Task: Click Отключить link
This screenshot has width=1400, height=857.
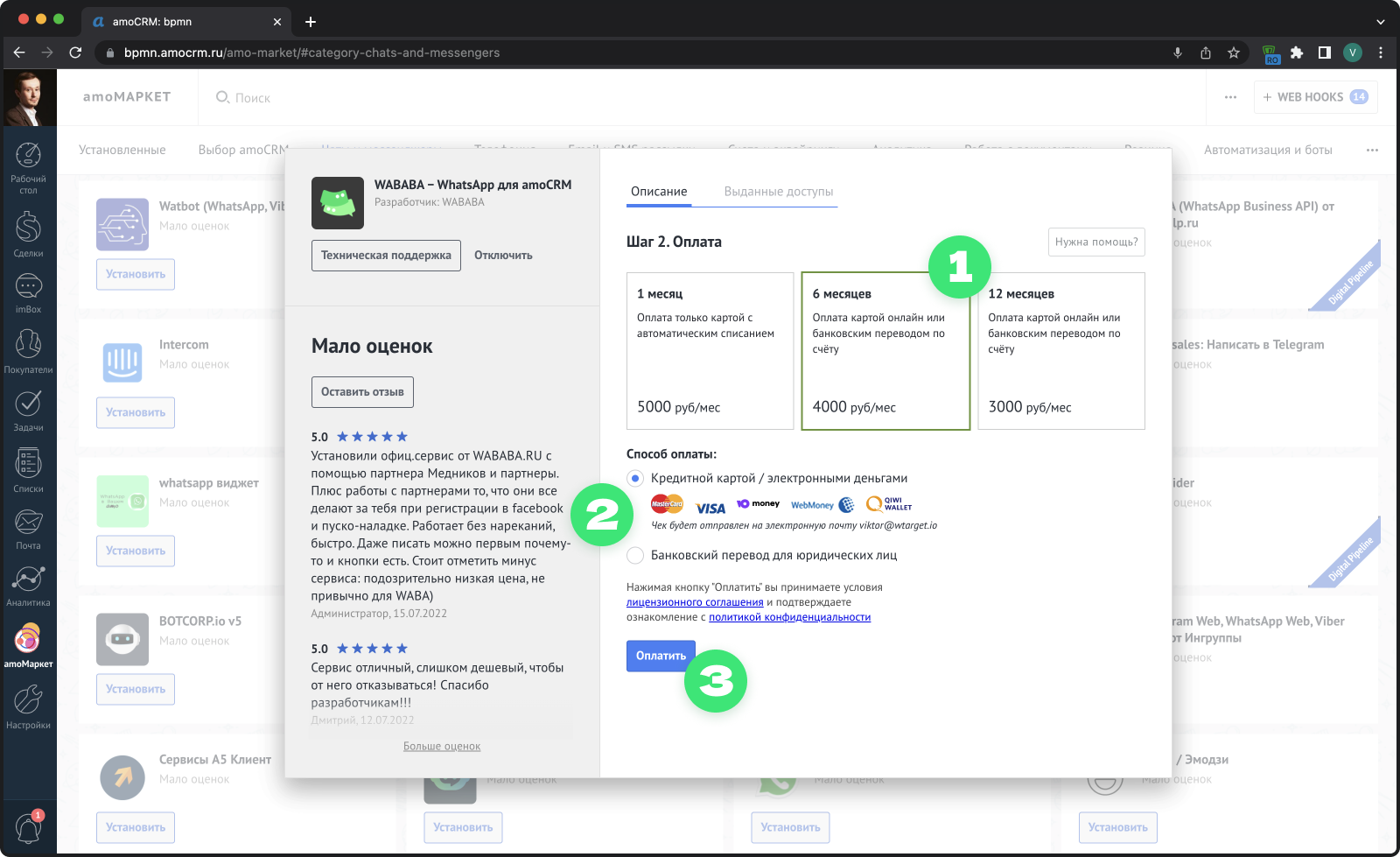Action: (503, 256)
